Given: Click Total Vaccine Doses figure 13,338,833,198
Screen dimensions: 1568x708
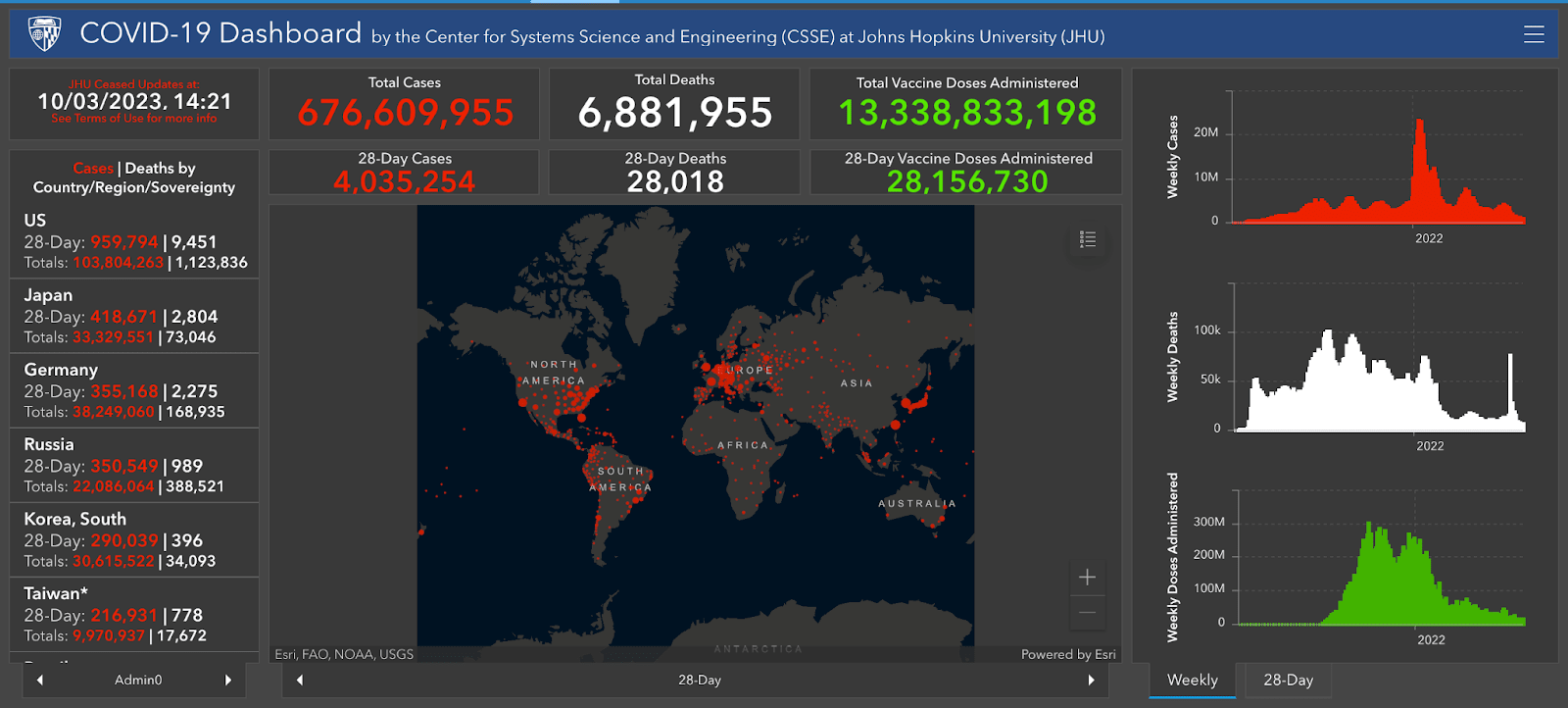Looking at the screenshot, I should click(x=967, y=113).
